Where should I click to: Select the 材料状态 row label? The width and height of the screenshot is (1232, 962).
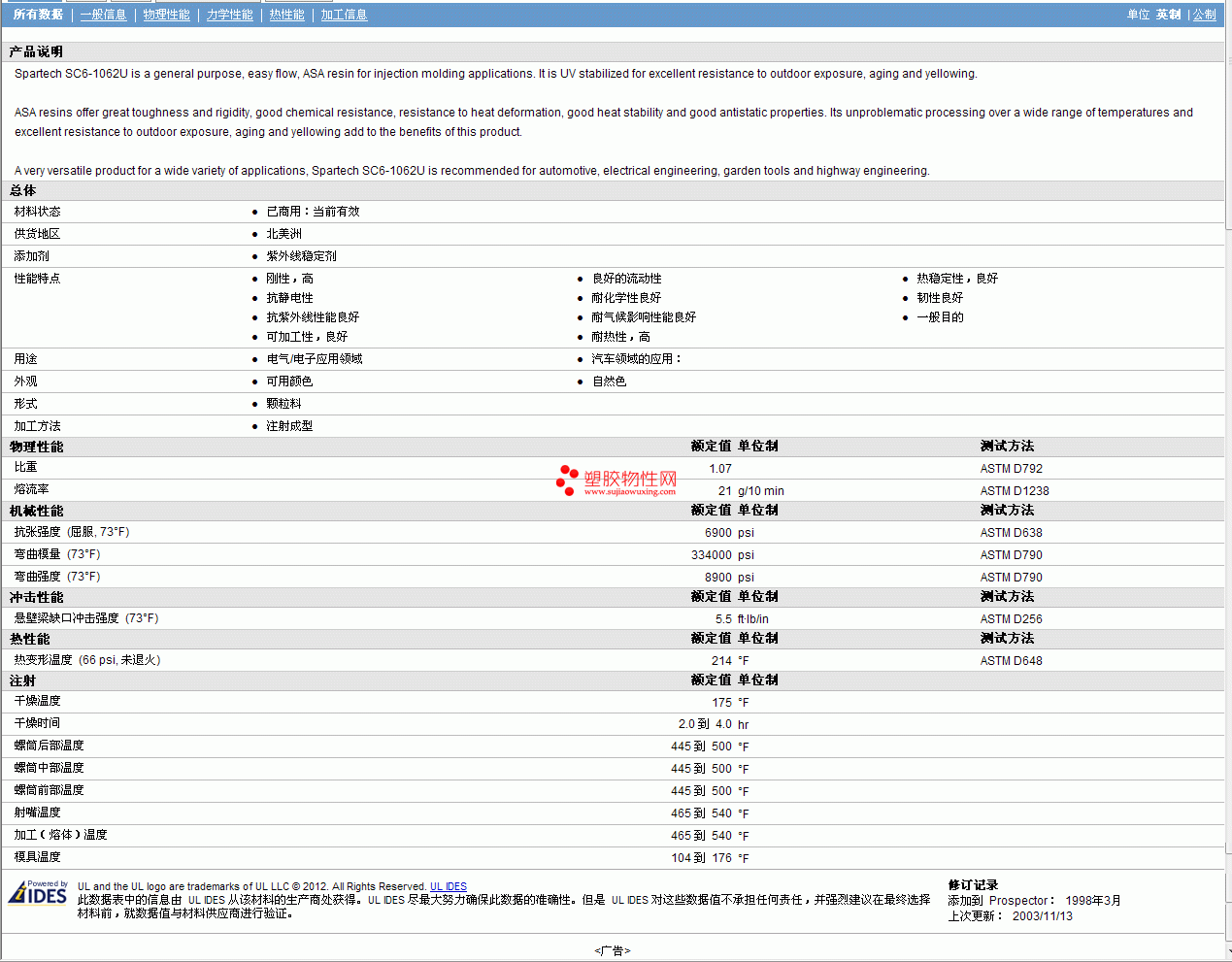37,211
